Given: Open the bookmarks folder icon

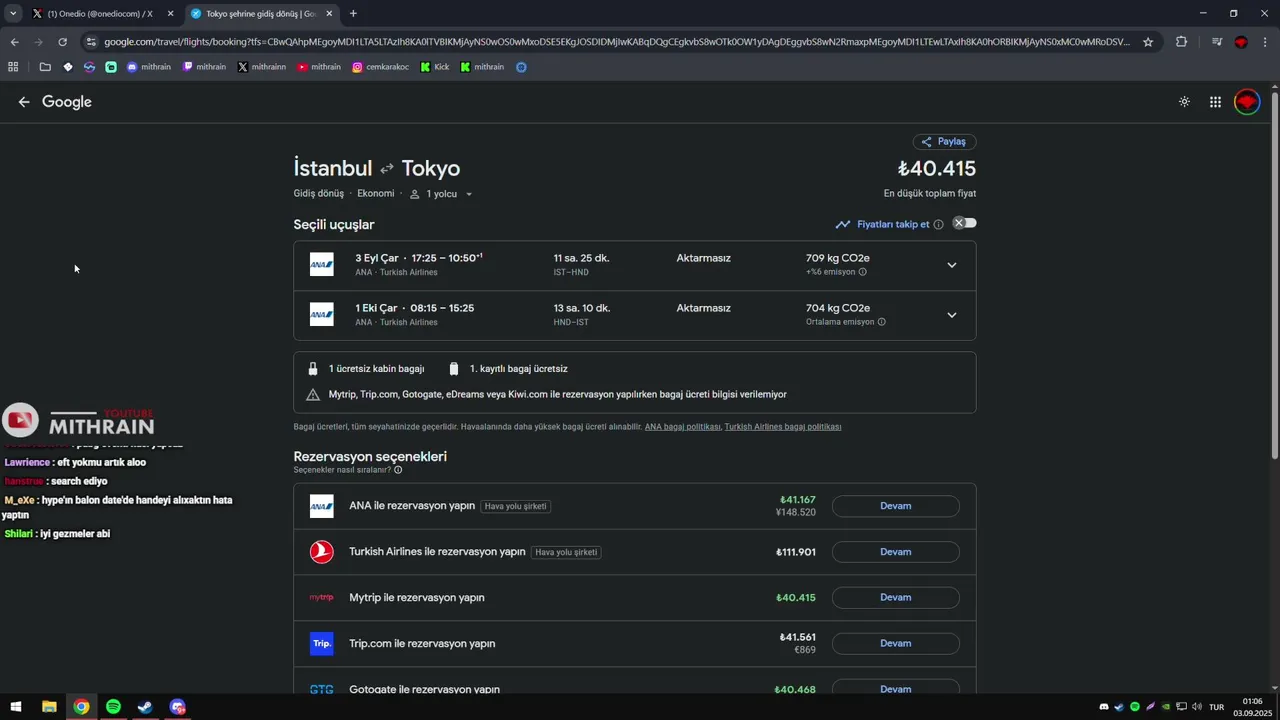Looking at the screenshot, I should click(45, 67).
